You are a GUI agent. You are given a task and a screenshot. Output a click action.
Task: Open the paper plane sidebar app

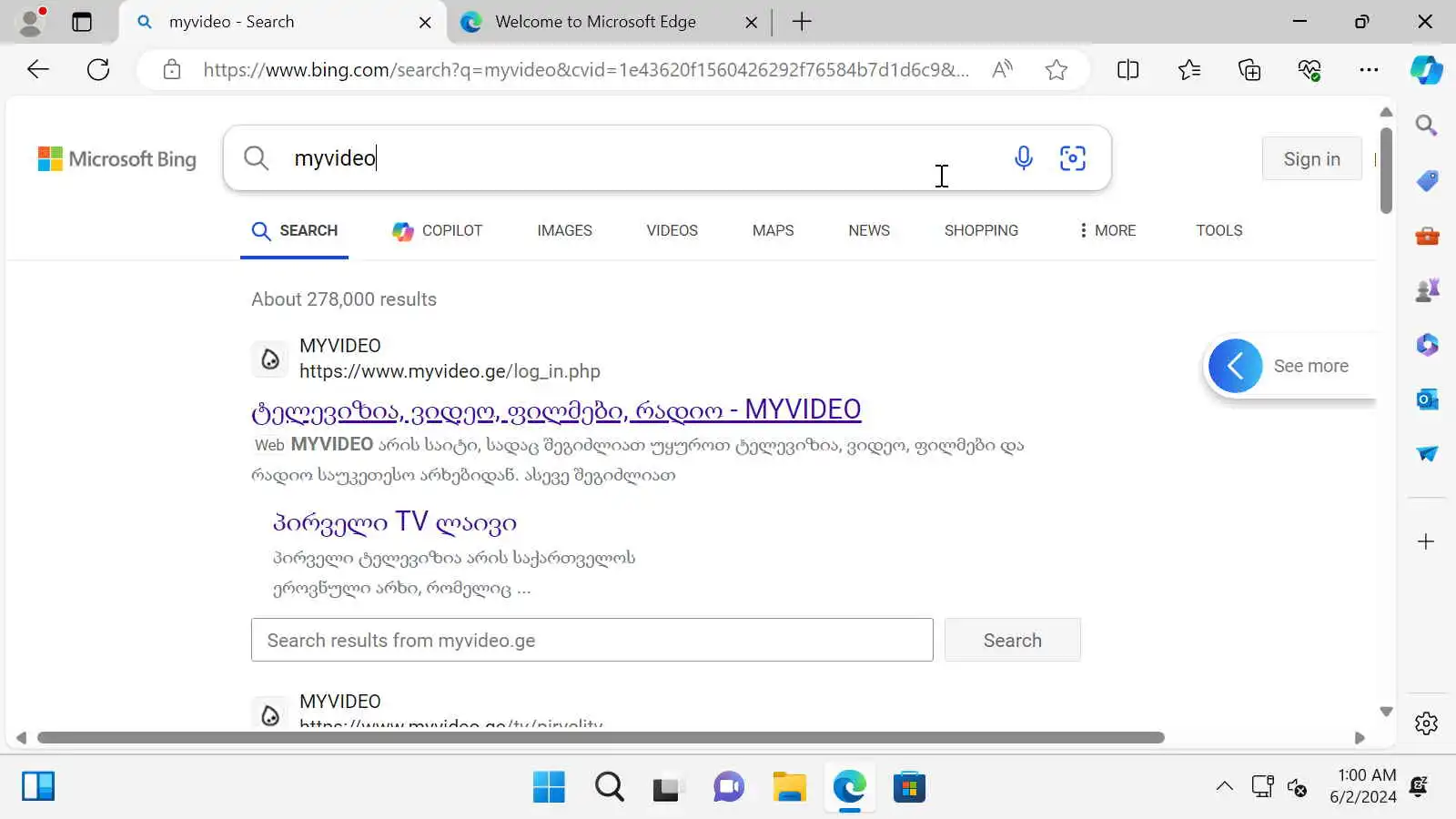(x=1426, y=453)
